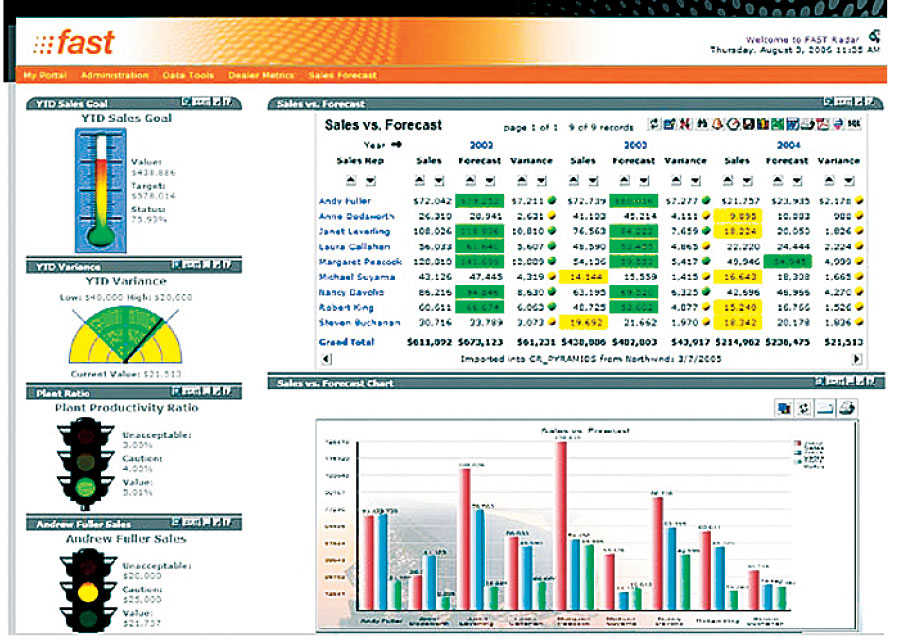Expand the Year dimension arrow
Viewport: 909px width, 640px height.
(396, 145)
